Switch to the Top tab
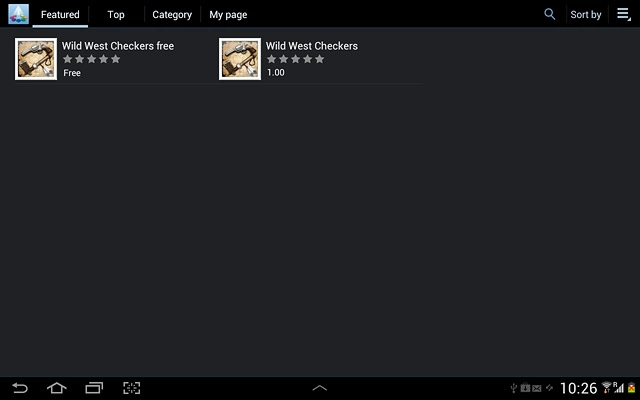The image size is (640, 400). pos(116,15)
